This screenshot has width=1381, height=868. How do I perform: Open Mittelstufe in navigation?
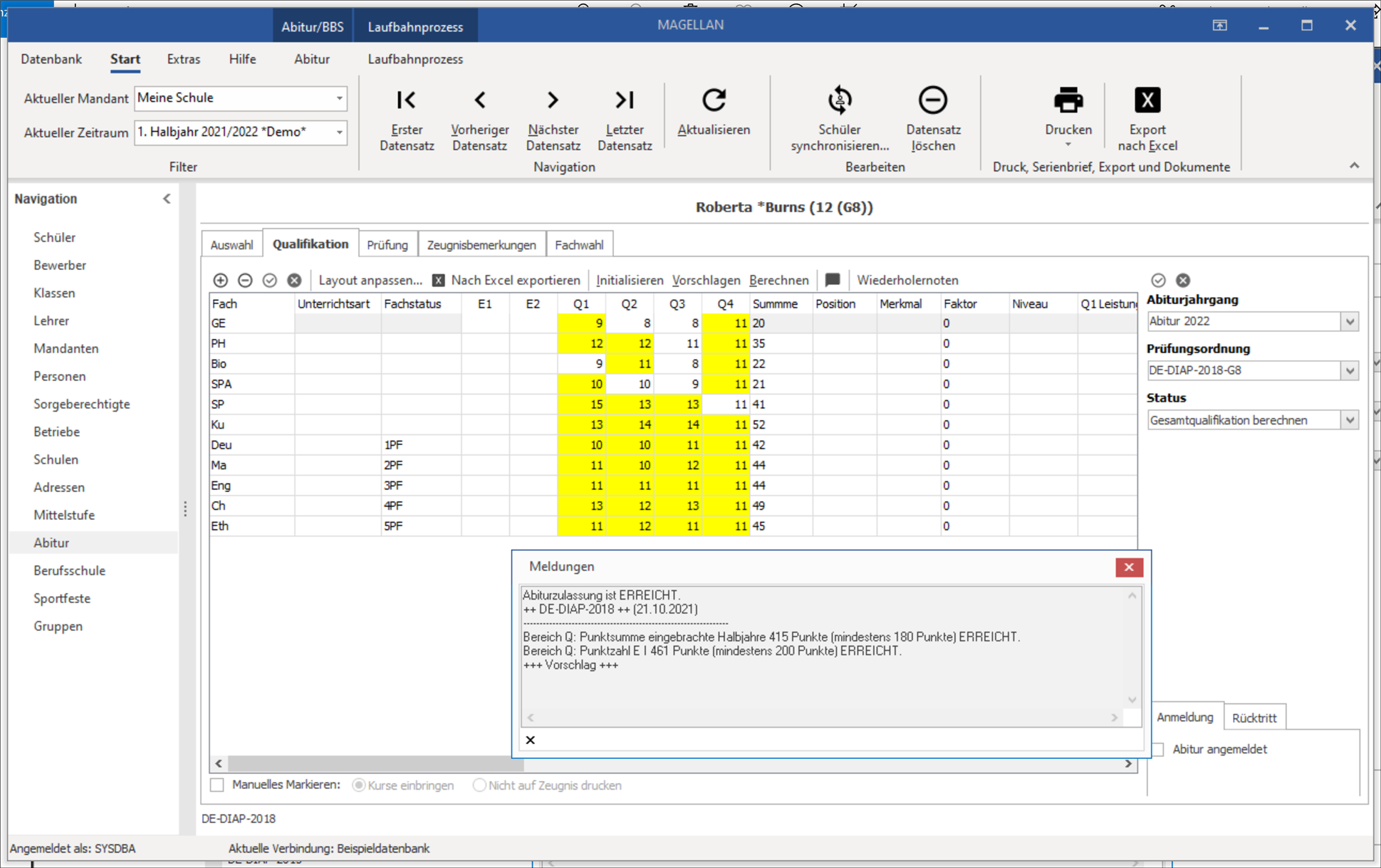(x=64, y=515)
